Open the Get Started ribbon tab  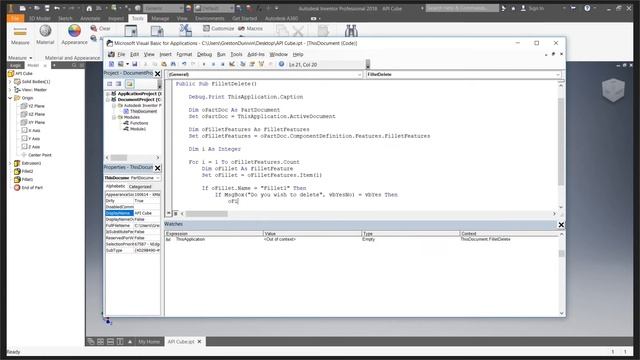tap(244, 18)
